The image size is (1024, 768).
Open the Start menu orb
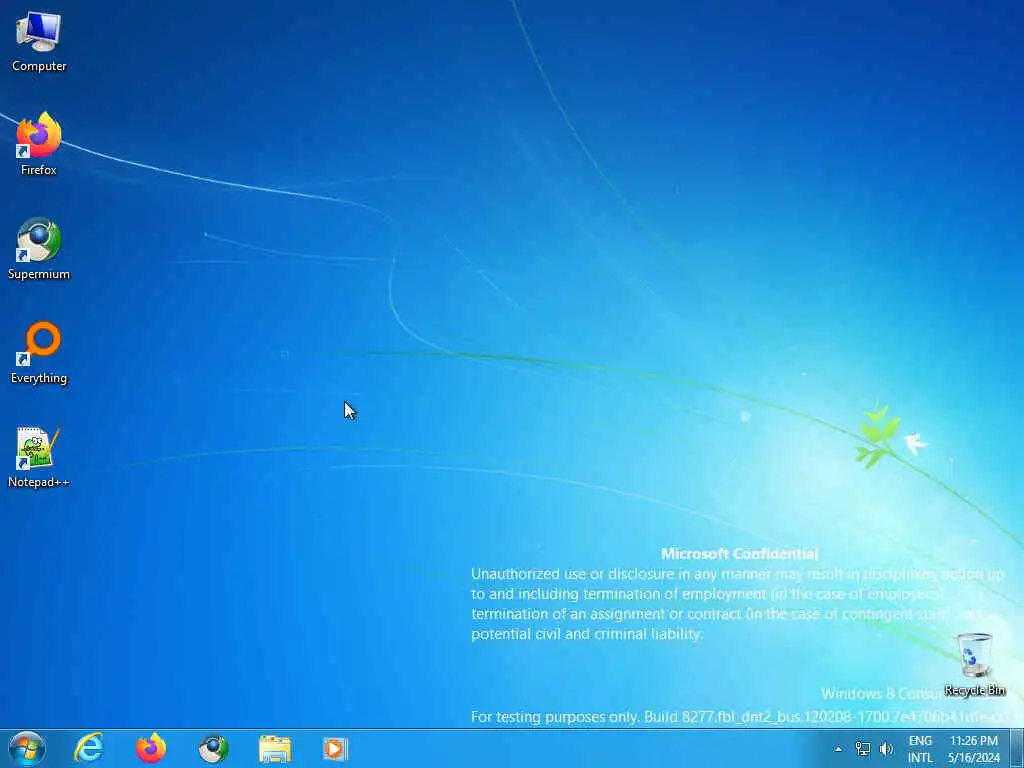27,748
